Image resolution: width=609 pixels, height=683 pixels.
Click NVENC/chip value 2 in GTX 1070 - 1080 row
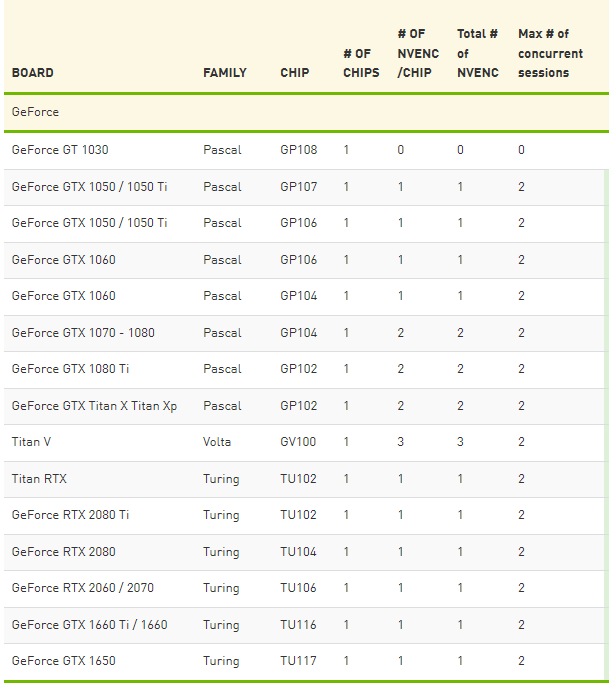click(401, 333)
